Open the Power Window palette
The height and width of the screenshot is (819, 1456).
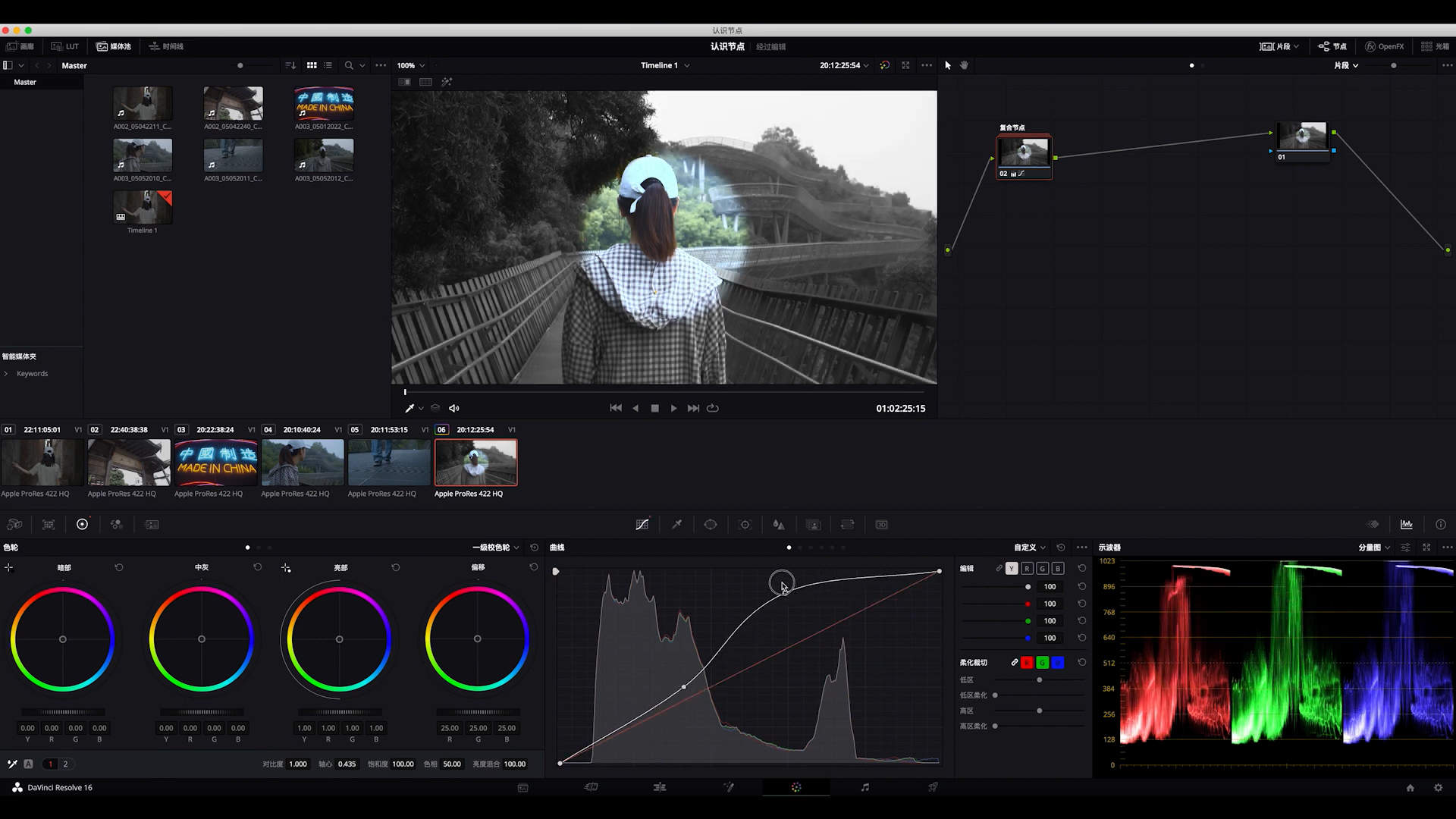(x=711, y=525)
